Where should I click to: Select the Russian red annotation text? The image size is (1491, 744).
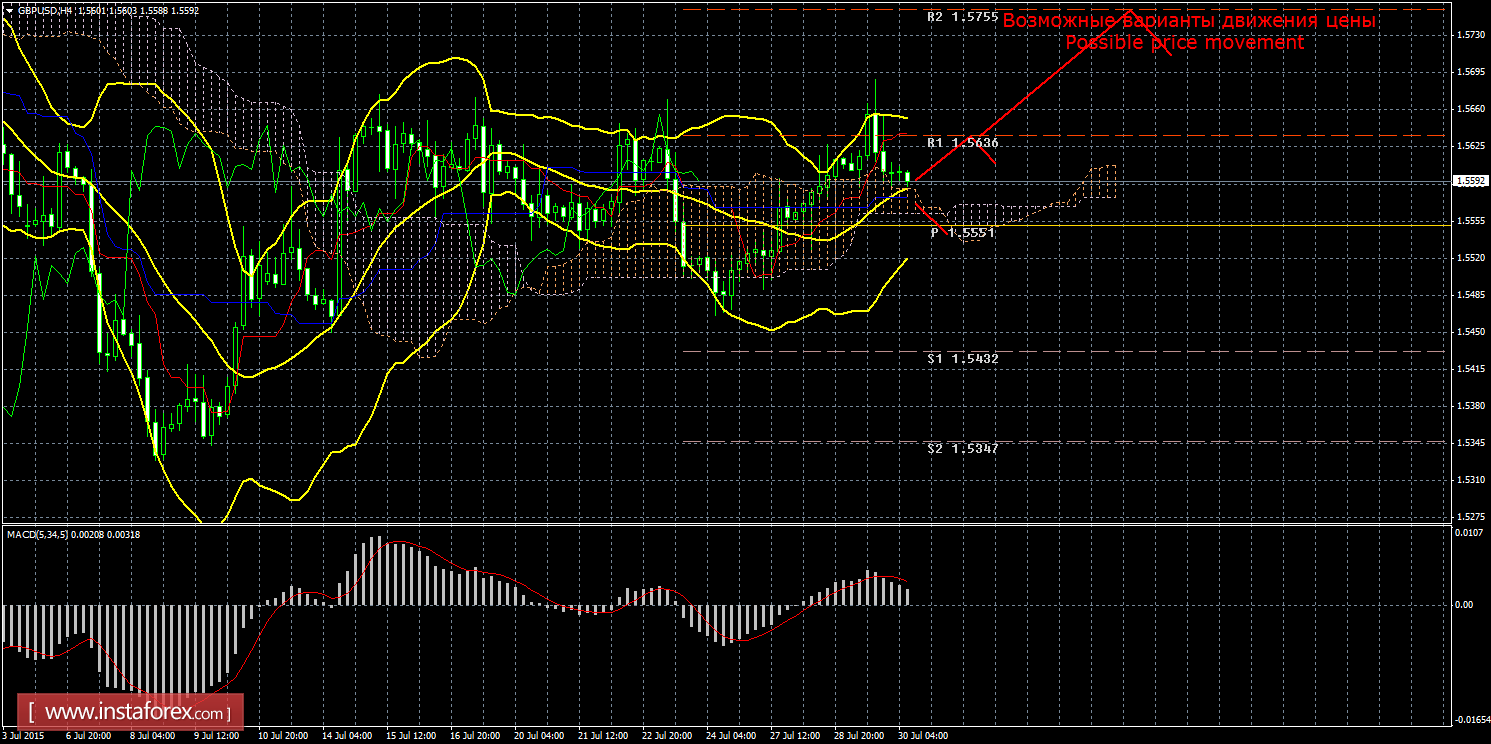tap(1189, 21)
